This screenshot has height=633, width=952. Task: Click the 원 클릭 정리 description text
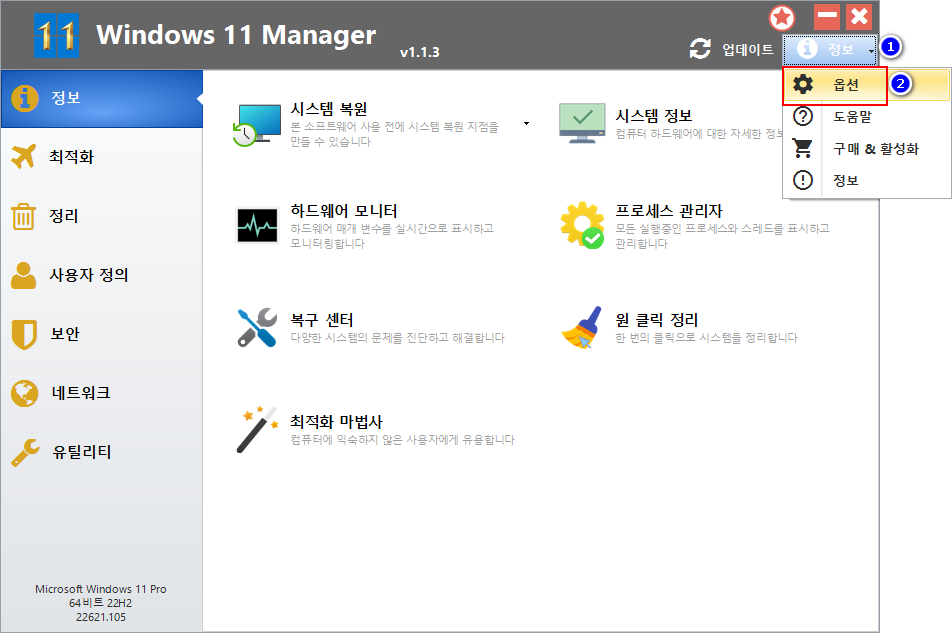[706, 337]
